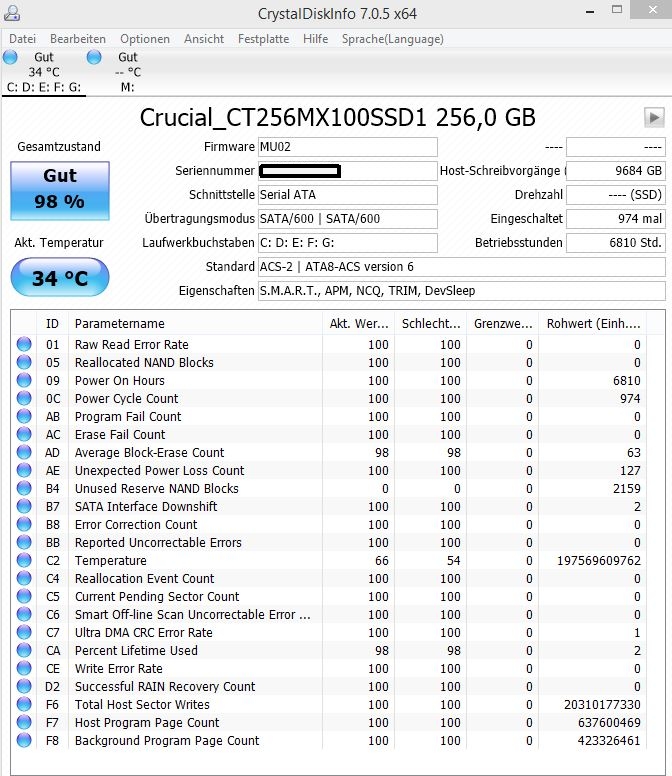Click status icon for Reallocated NAND Blocks
The image size is (672, 776).
click(x=24, y=362)
